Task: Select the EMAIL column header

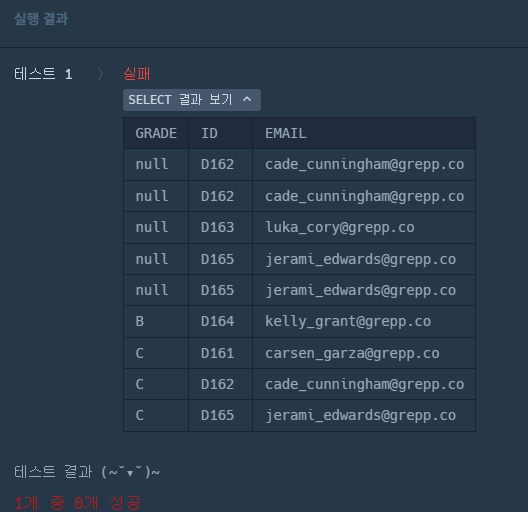Action: 364,133
